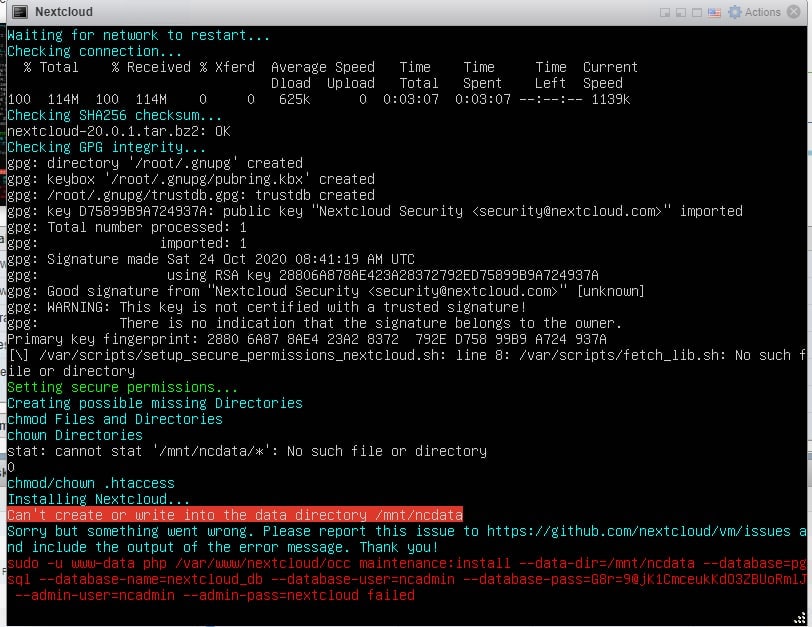812x627 pixels.
Task: Click the Nextcloud console terminal icon in the title bar
Action: click(20, 12)
